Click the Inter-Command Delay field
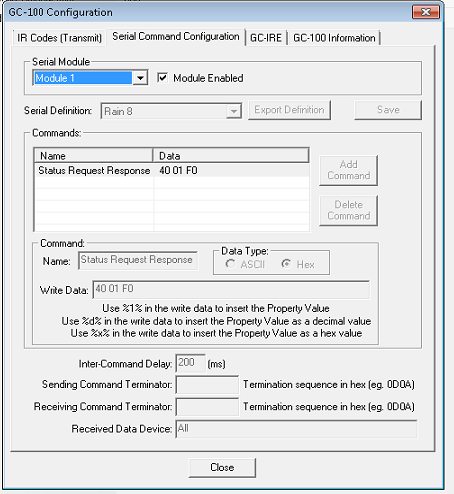Image resolution: width=454 pixels, height=494 pixels. click(190, 363)
